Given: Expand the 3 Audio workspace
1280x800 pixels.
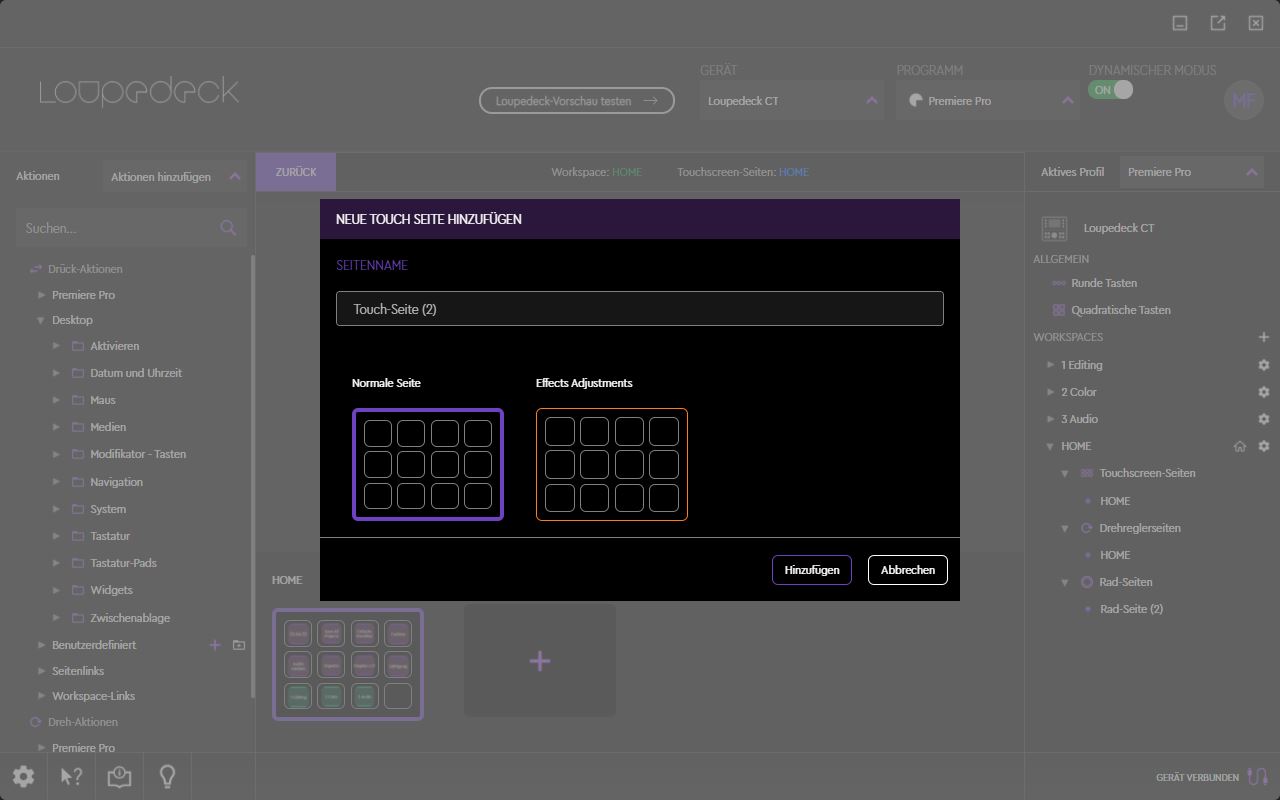Looking at the screenshot, I should (x=1050, y=419).
